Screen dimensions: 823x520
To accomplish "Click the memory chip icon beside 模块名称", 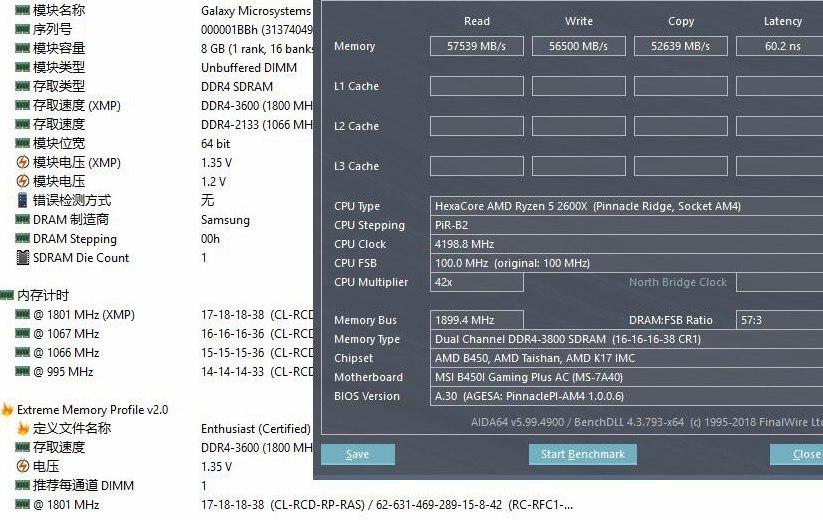I will (x=22, y=10).
